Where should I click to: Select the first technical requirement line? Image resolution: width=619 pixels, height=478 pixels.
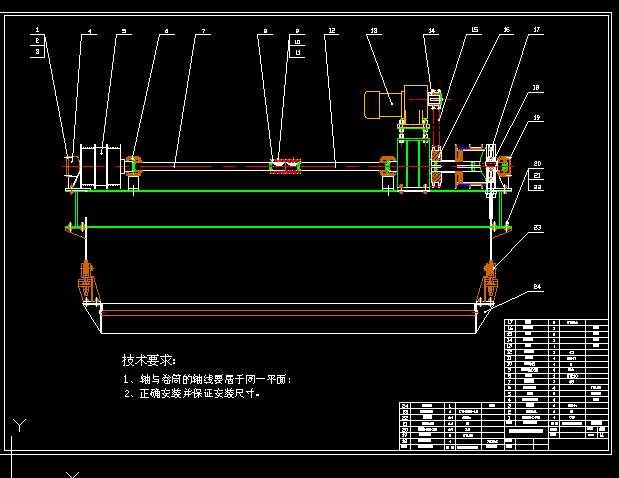tap(206, 380)
